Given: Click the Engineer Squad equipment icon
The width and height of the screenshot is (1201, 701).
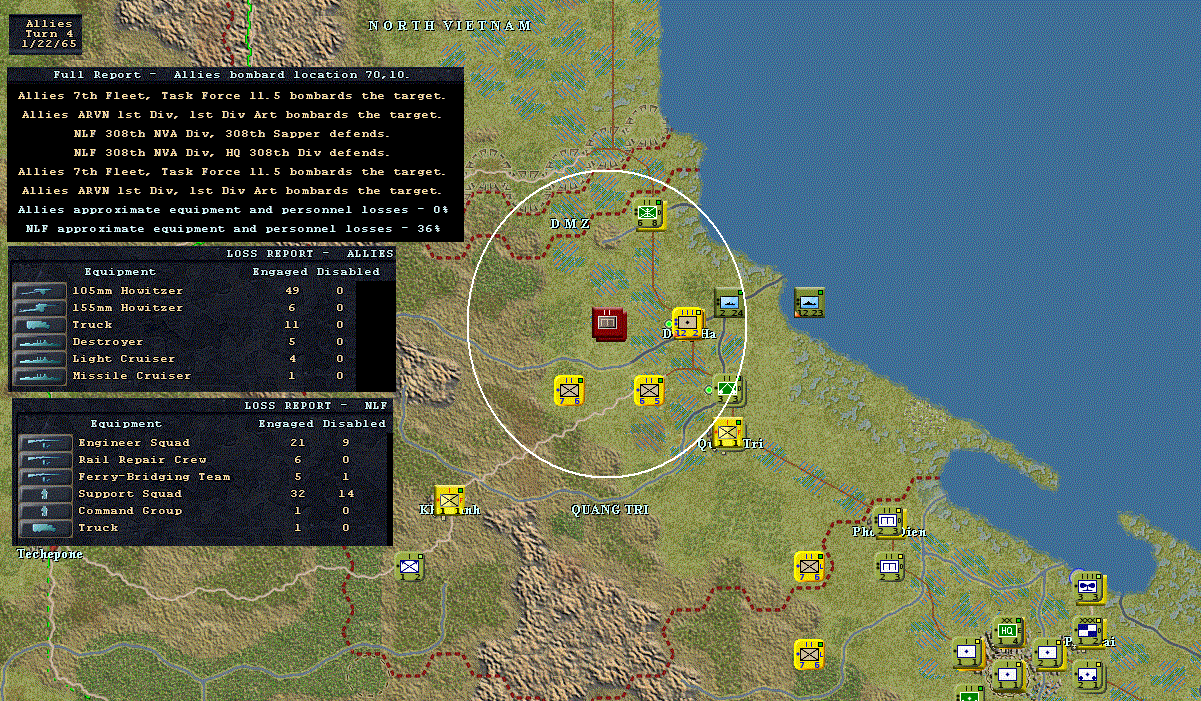Looking at the screenshot, I should point(44,443).
